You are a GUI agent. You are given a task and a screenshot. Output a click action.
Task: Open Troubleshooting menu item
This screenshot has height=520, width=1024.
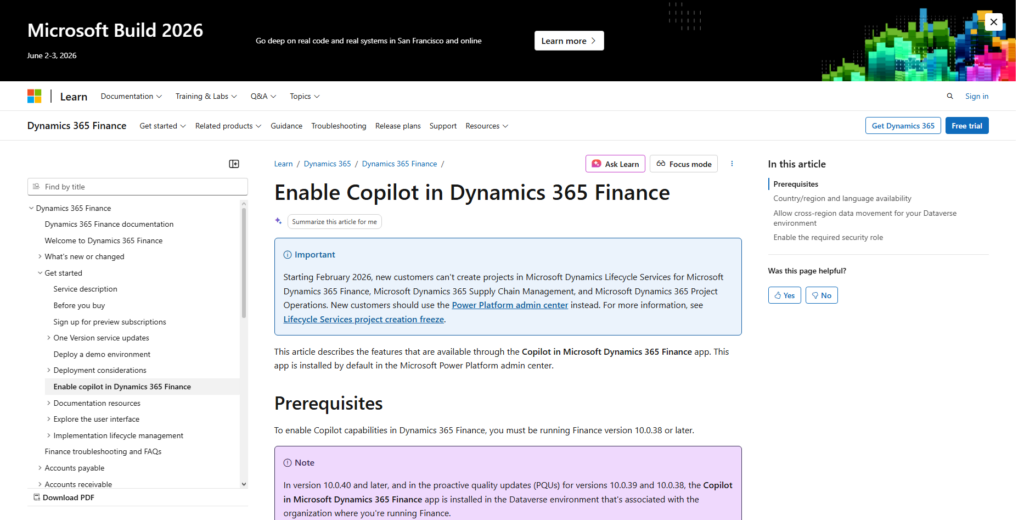(x=338, y=126)
